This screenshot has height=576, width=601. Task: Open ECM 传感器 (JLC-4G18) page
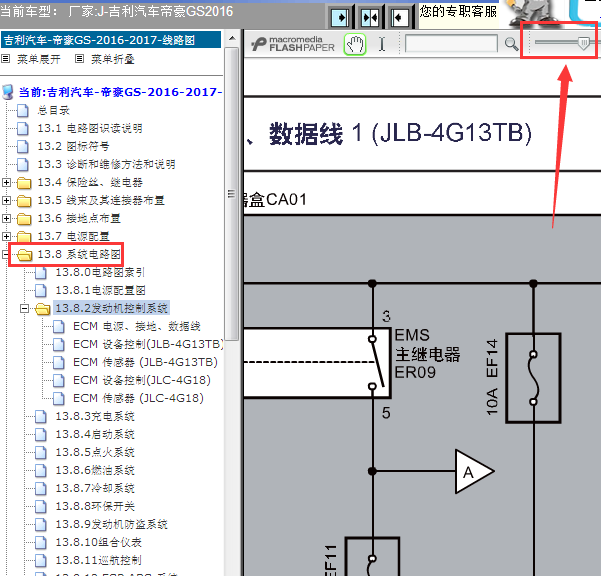tap(138, 399)
